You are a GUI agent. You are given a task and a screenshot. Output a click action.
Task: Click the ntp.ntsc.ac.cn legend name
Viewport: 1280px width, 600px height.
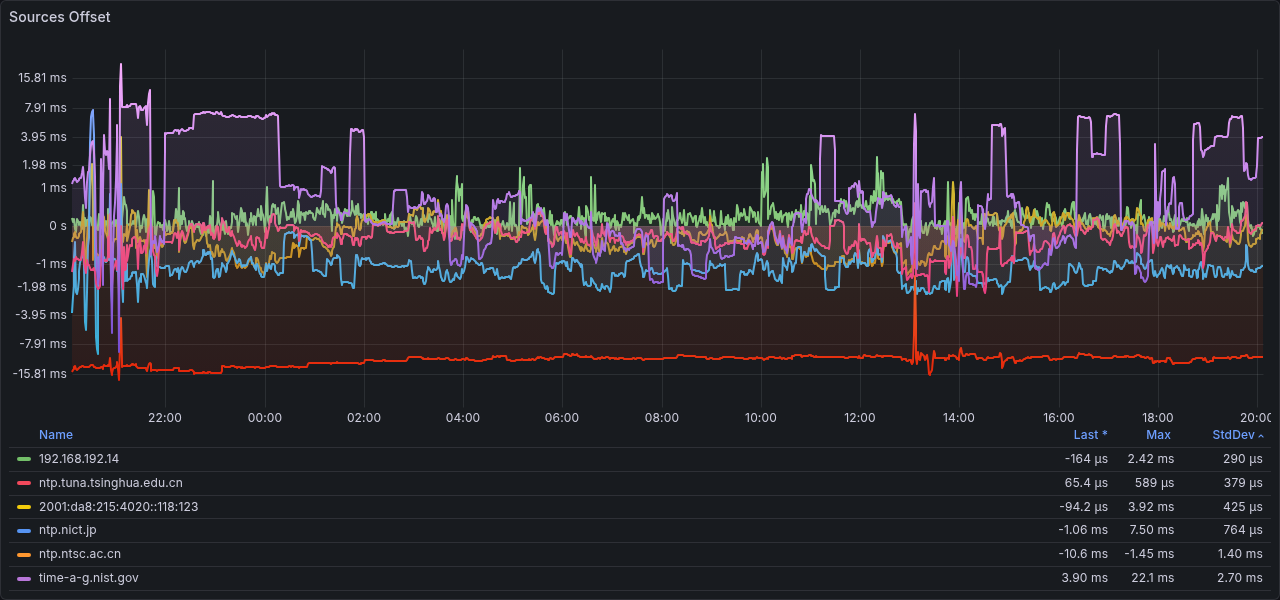point(79,555)
